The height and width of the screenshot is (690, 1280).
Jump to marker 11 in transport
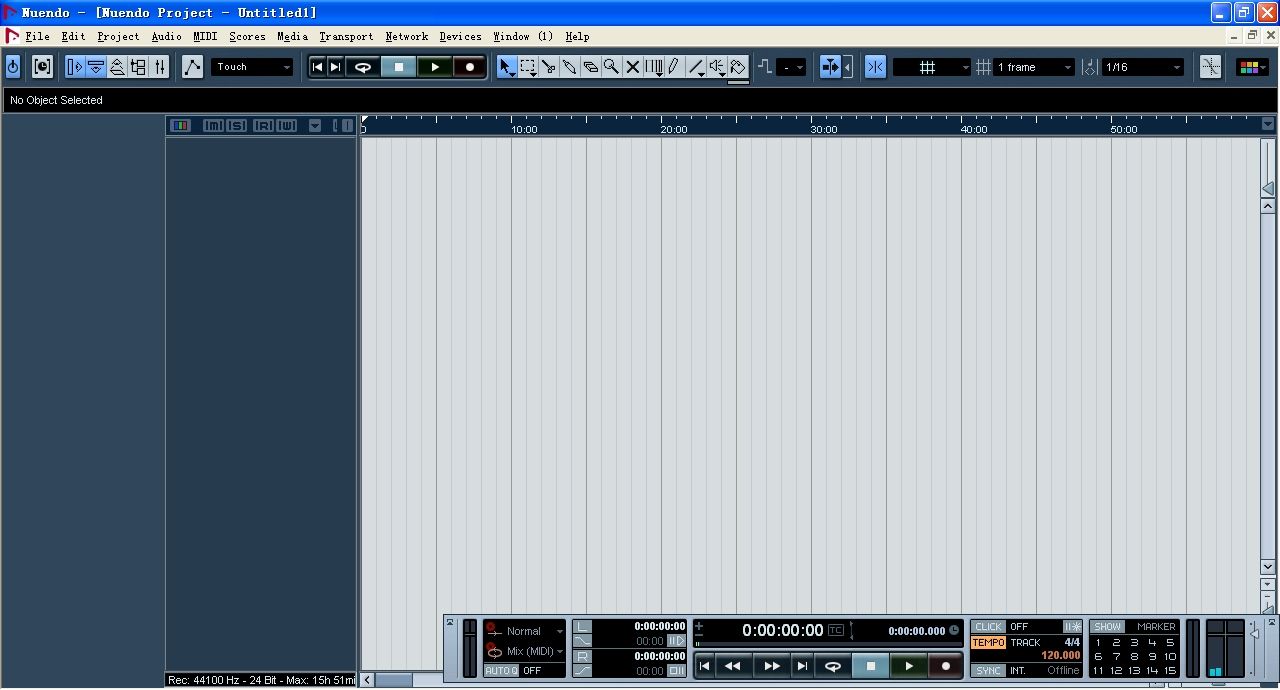click(x=1098, y=671)
